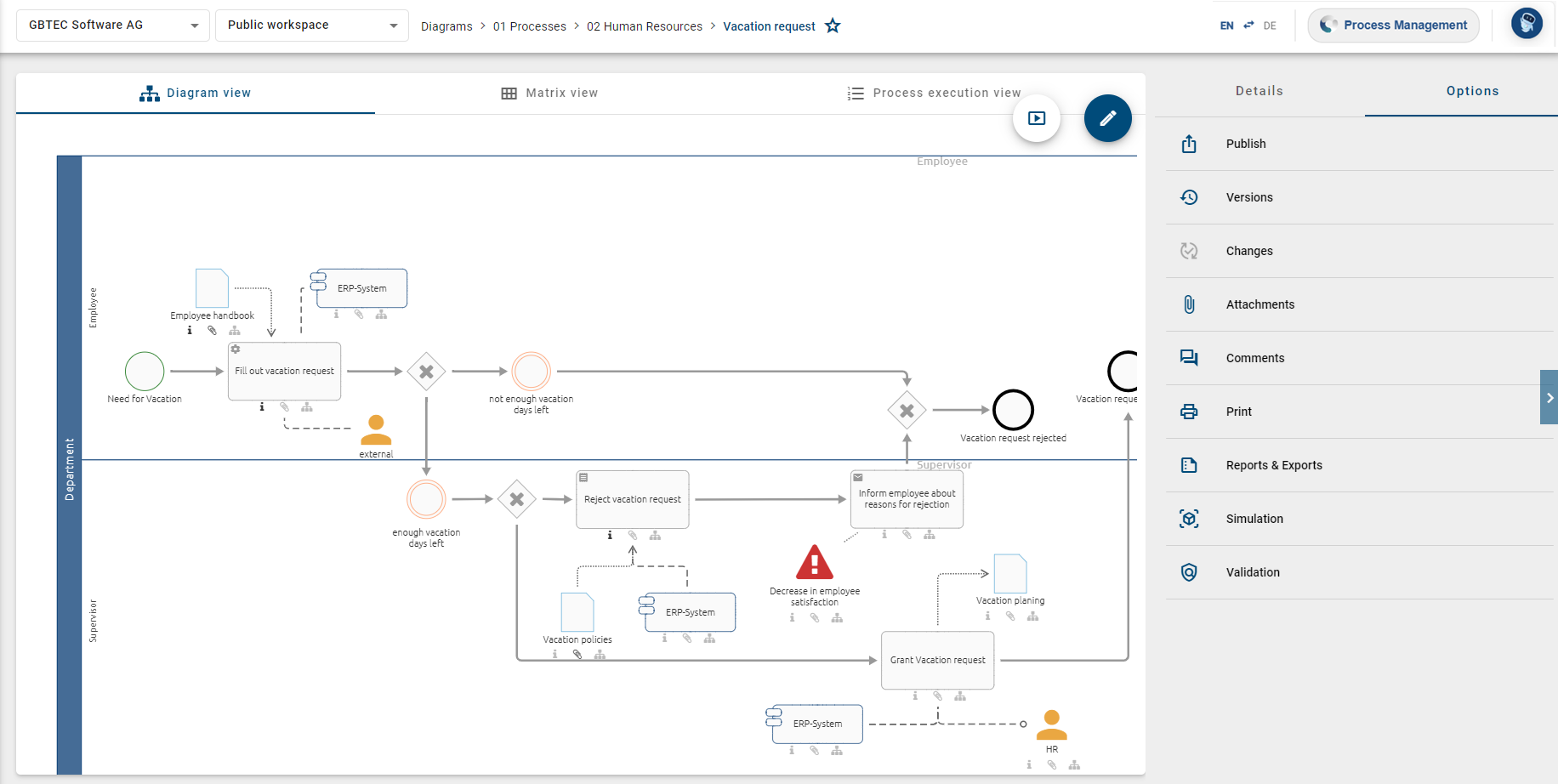The width and height of the screenshot is (1558, 784).
Task: Click the Changes icon
Action: pyautogui.click(x=1189, y=251)
